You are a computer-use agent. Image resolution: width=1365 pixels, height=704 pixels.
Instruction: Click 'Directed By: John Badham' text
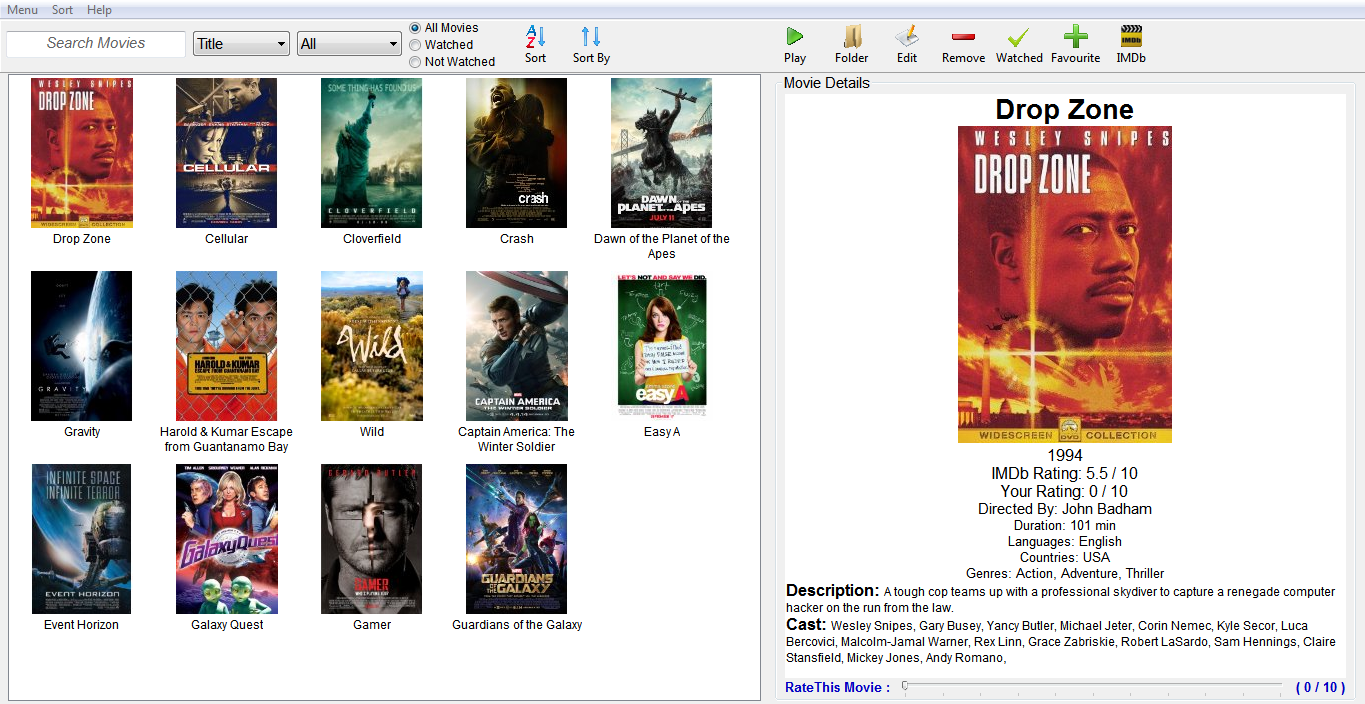coord(1064,509)
